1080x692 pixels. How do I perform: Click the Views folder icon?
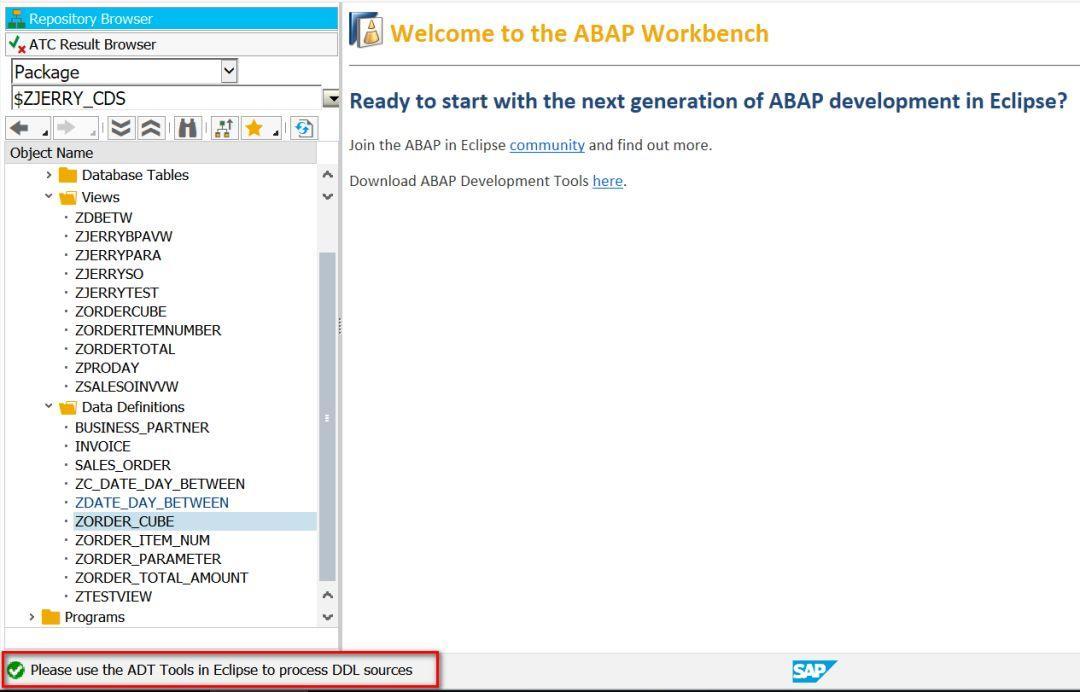(68, 198)
